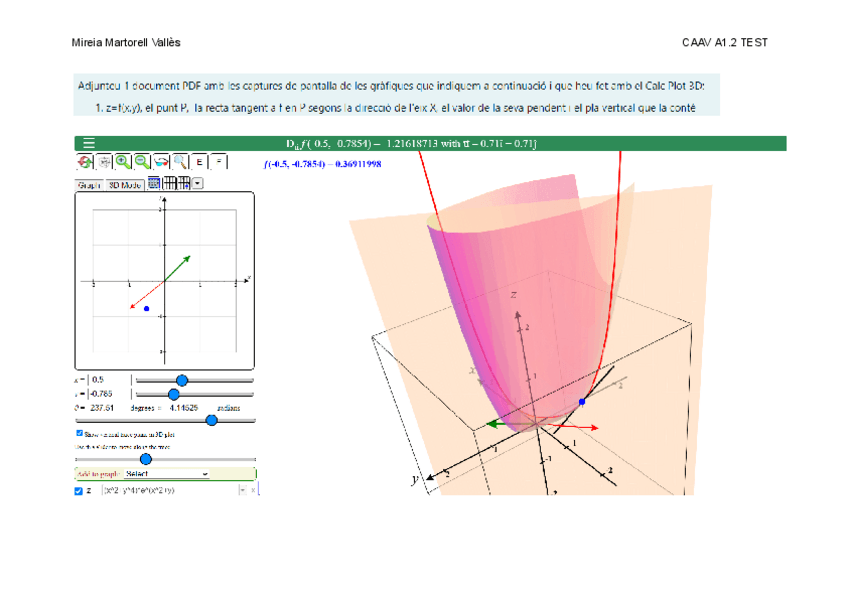Click the zoom out magnifier icon
The height and width of the screenshot is (600, 848).
click(x=142, y=162)
